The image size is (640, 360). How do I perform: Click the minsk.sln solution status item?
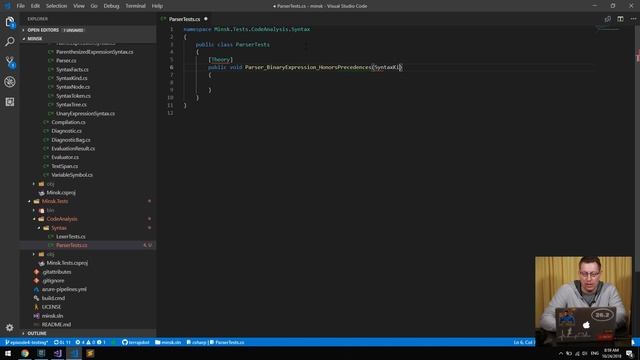[x=168, y=342]
